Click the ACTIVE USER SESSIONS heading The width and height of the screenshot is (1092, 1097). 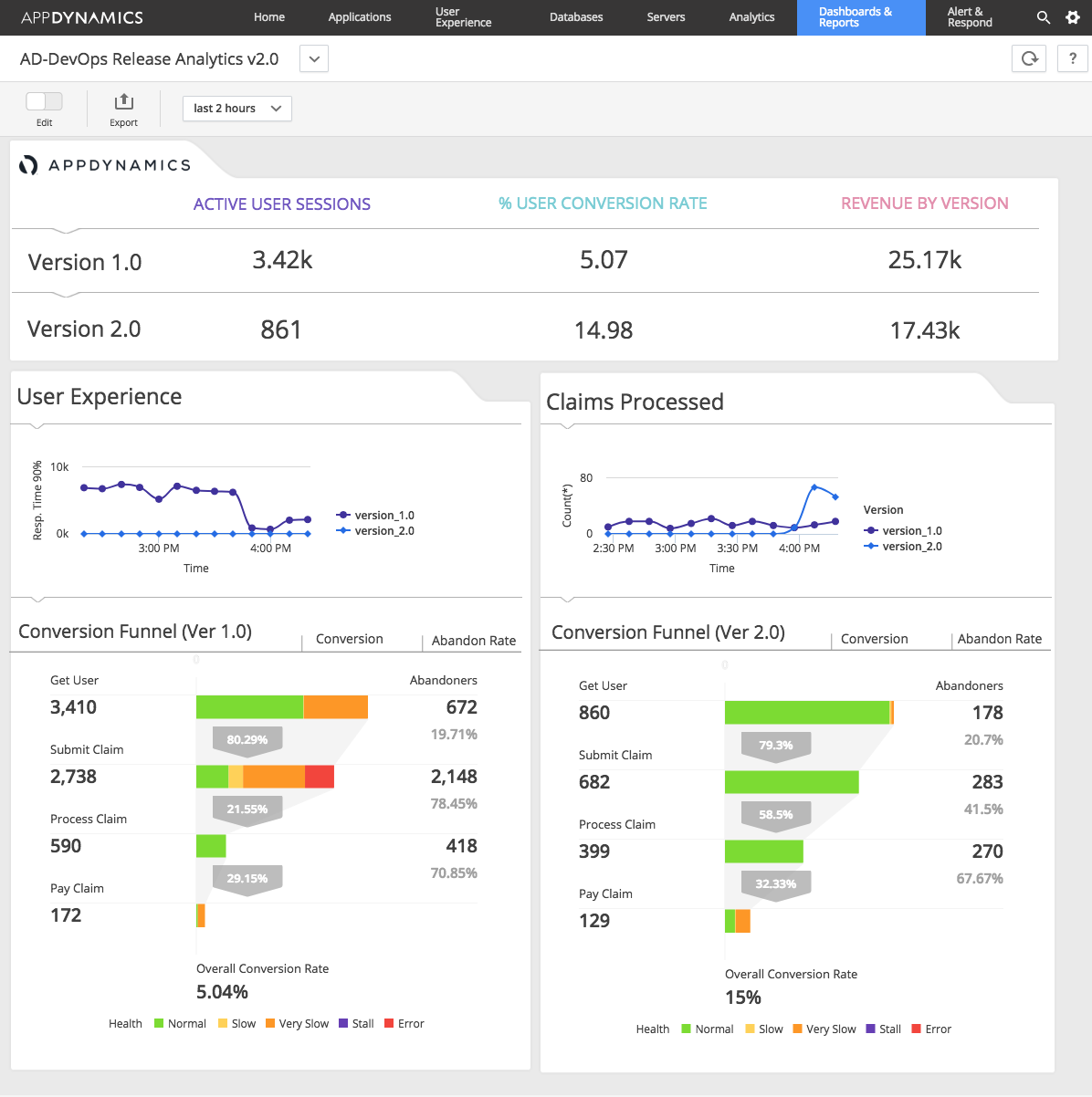[282, 204]
